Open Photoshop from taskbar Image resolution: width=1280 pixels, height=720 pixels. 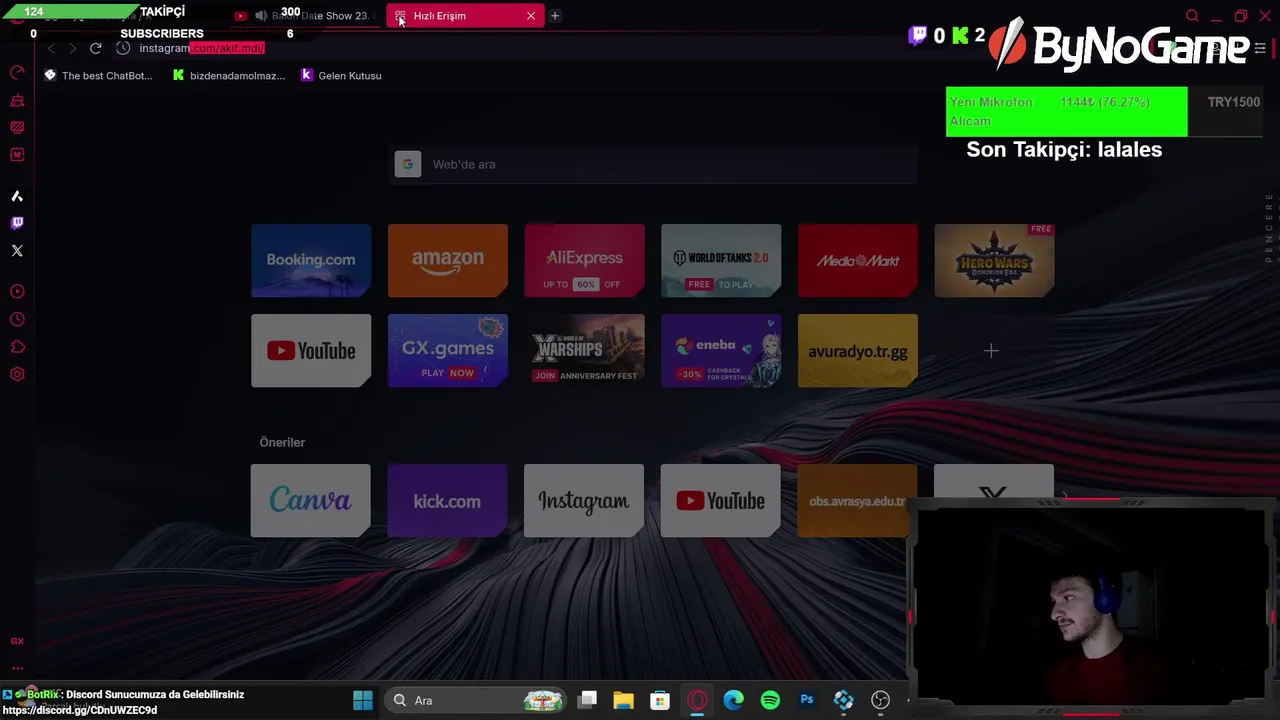(807, 700)
